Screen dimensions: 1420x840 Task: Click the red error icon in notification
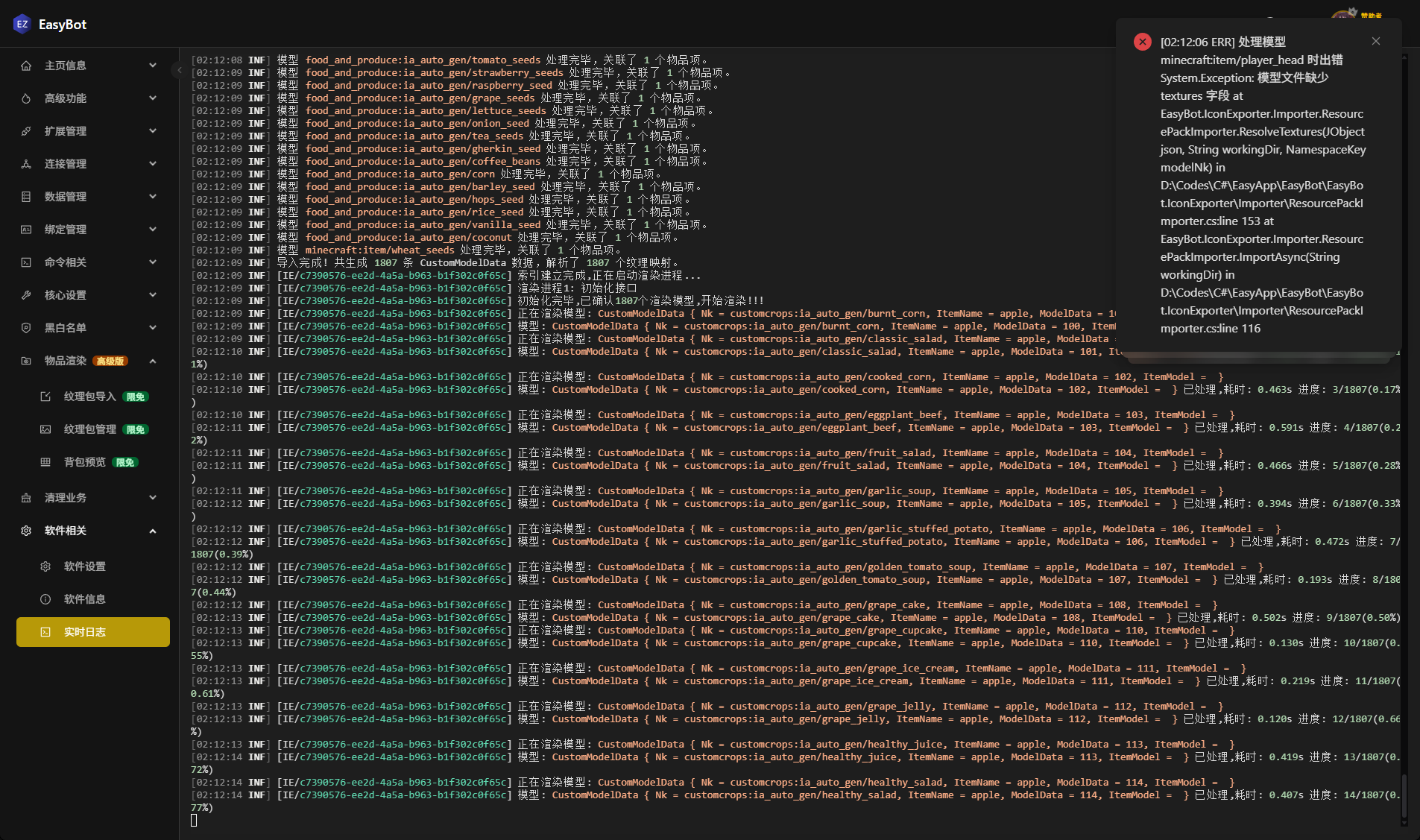click(1142, 42)
